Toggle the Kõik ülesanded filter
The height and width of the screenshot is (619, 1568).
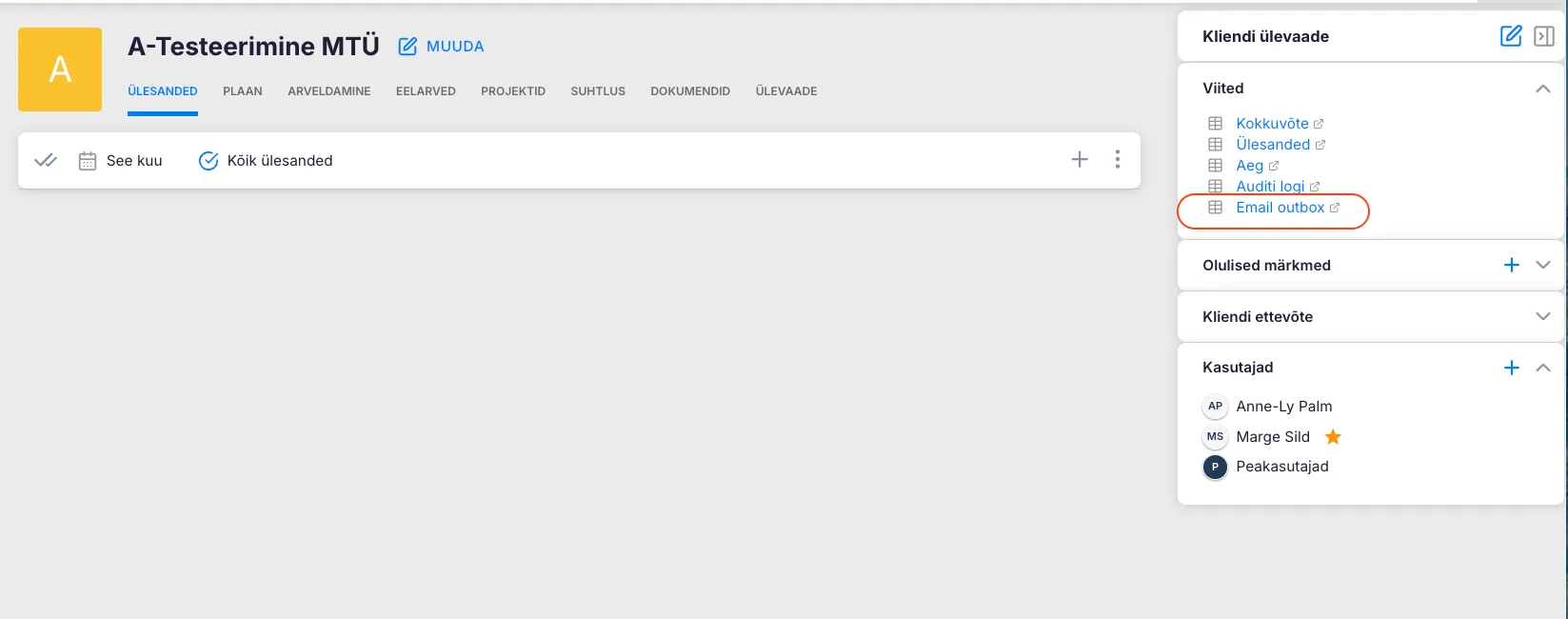pyautogui.click(x=266, y=161)
